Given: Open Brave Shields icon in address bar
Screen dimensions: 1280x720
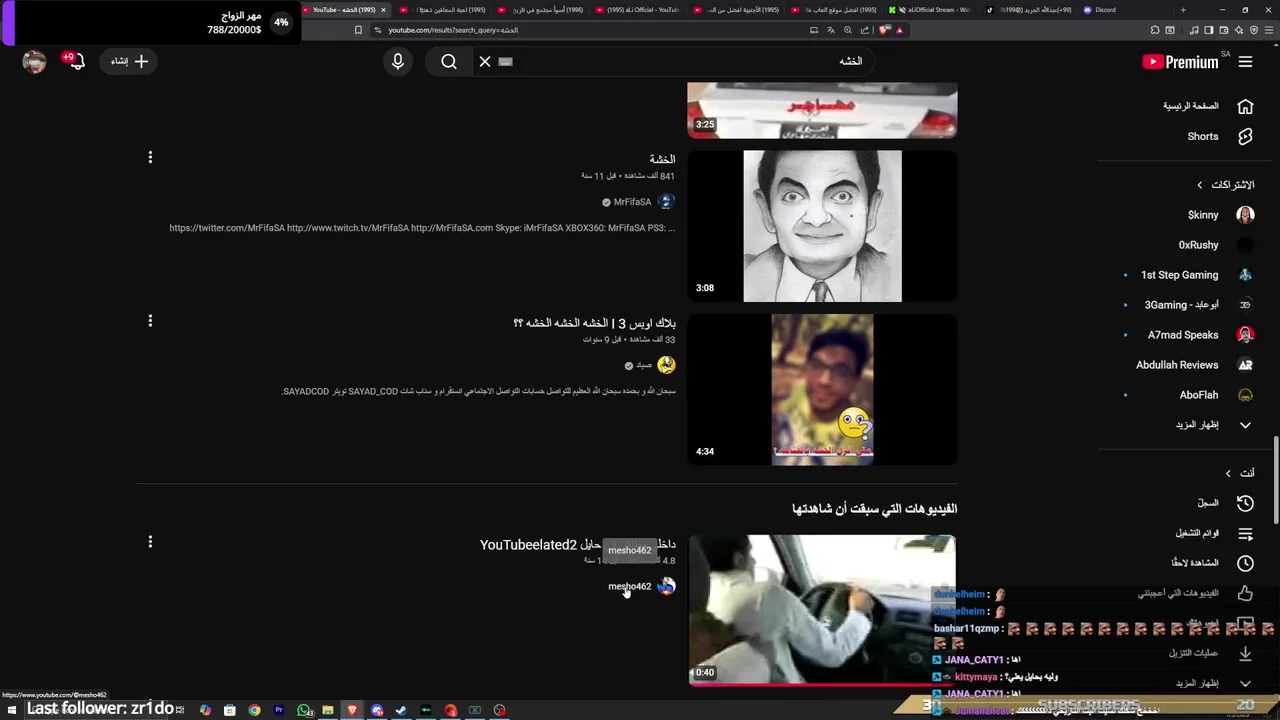Looking at the screenshot, I should (885, 30).
